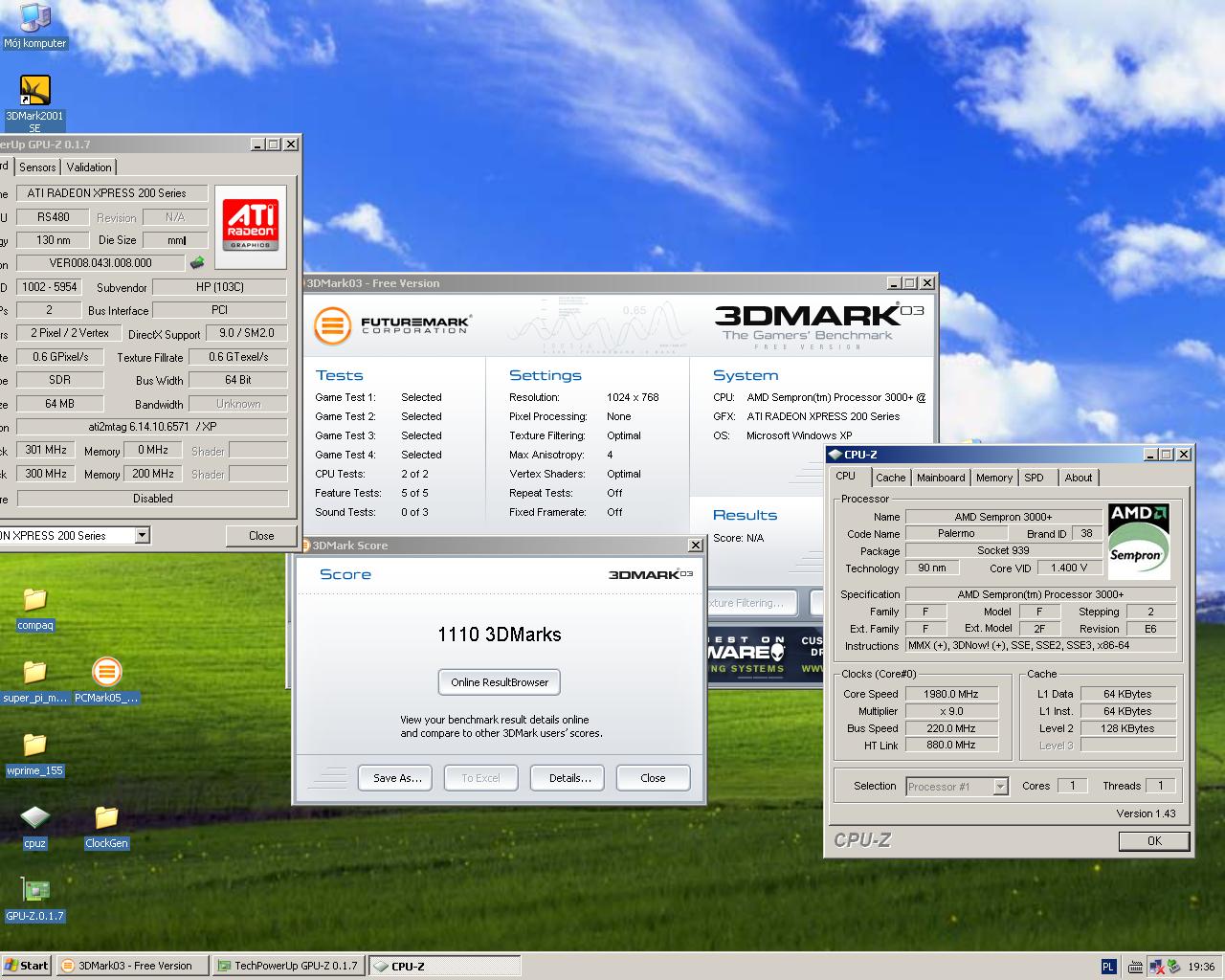The image size is (1225, 980).
Task: Click the Close button in GPU-Z
Action: 261,536
